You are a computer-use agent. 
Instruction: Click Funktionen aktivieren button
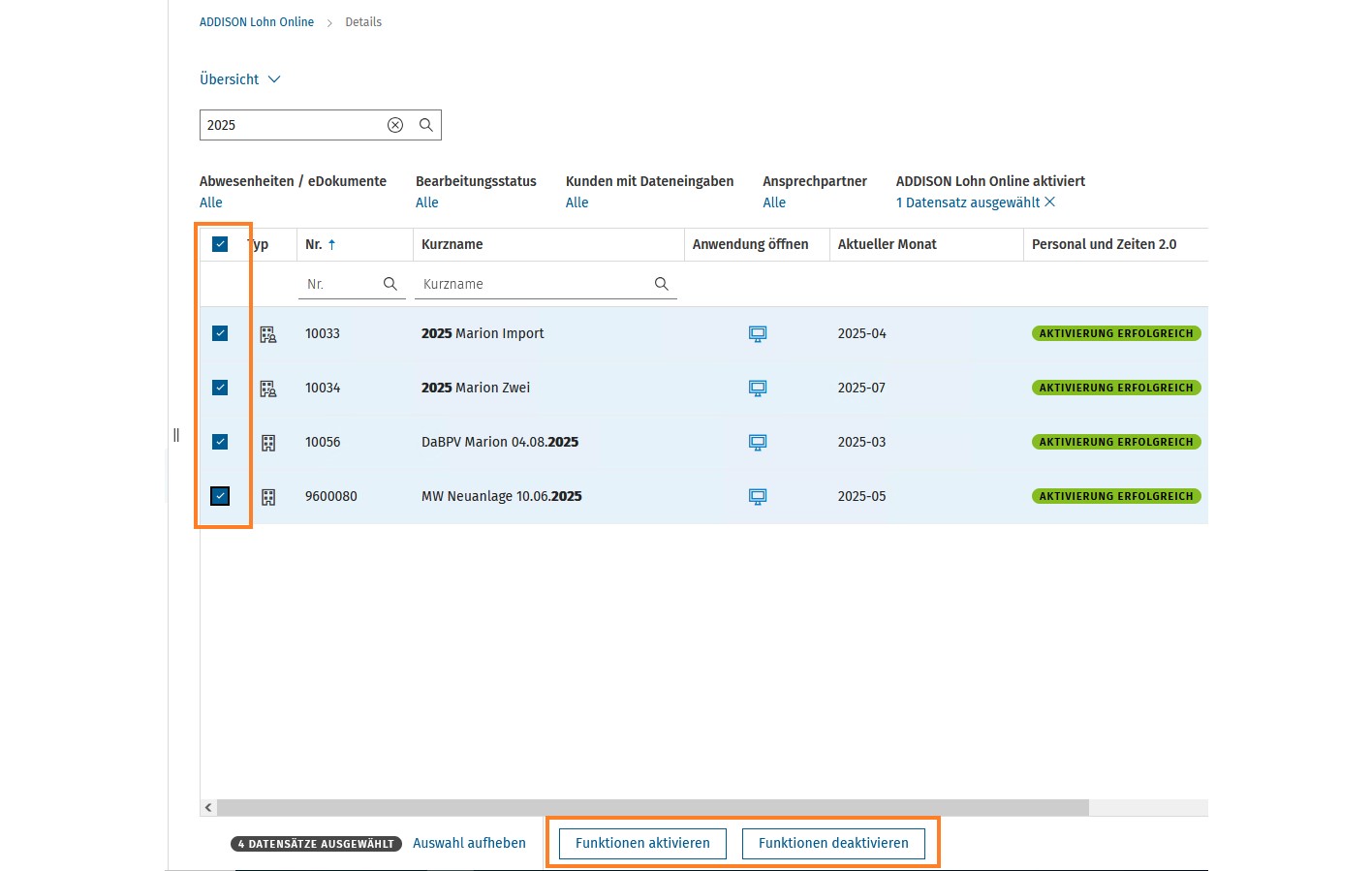[x=642, y=843]
